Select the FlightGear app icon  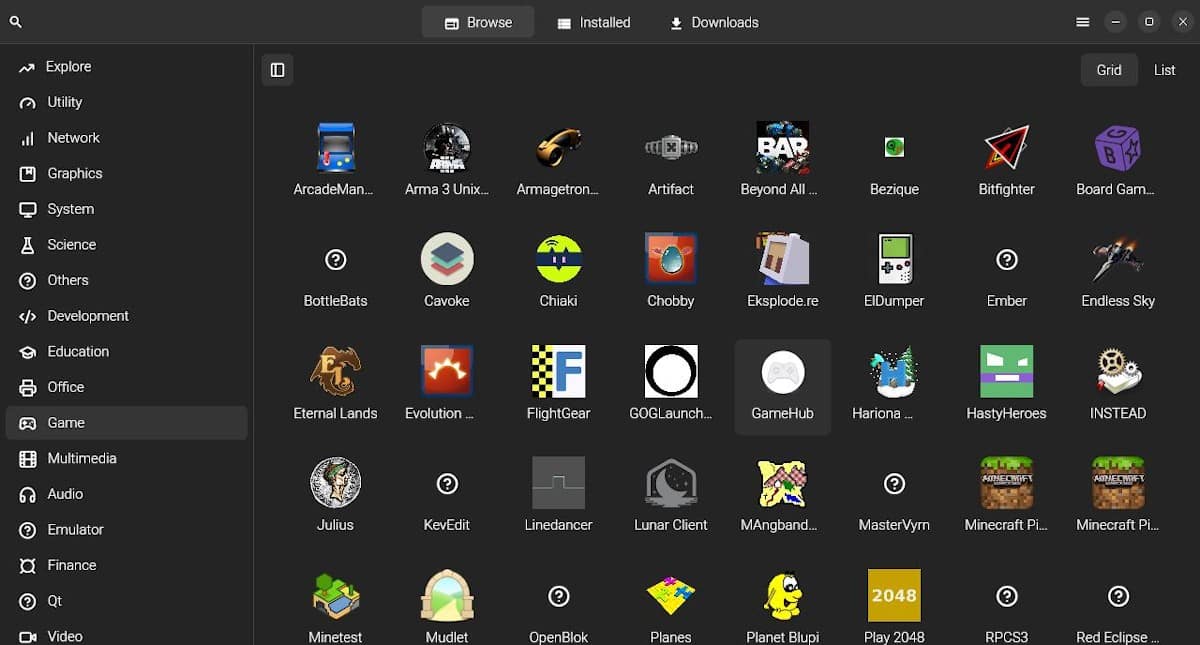click(558, 372)
